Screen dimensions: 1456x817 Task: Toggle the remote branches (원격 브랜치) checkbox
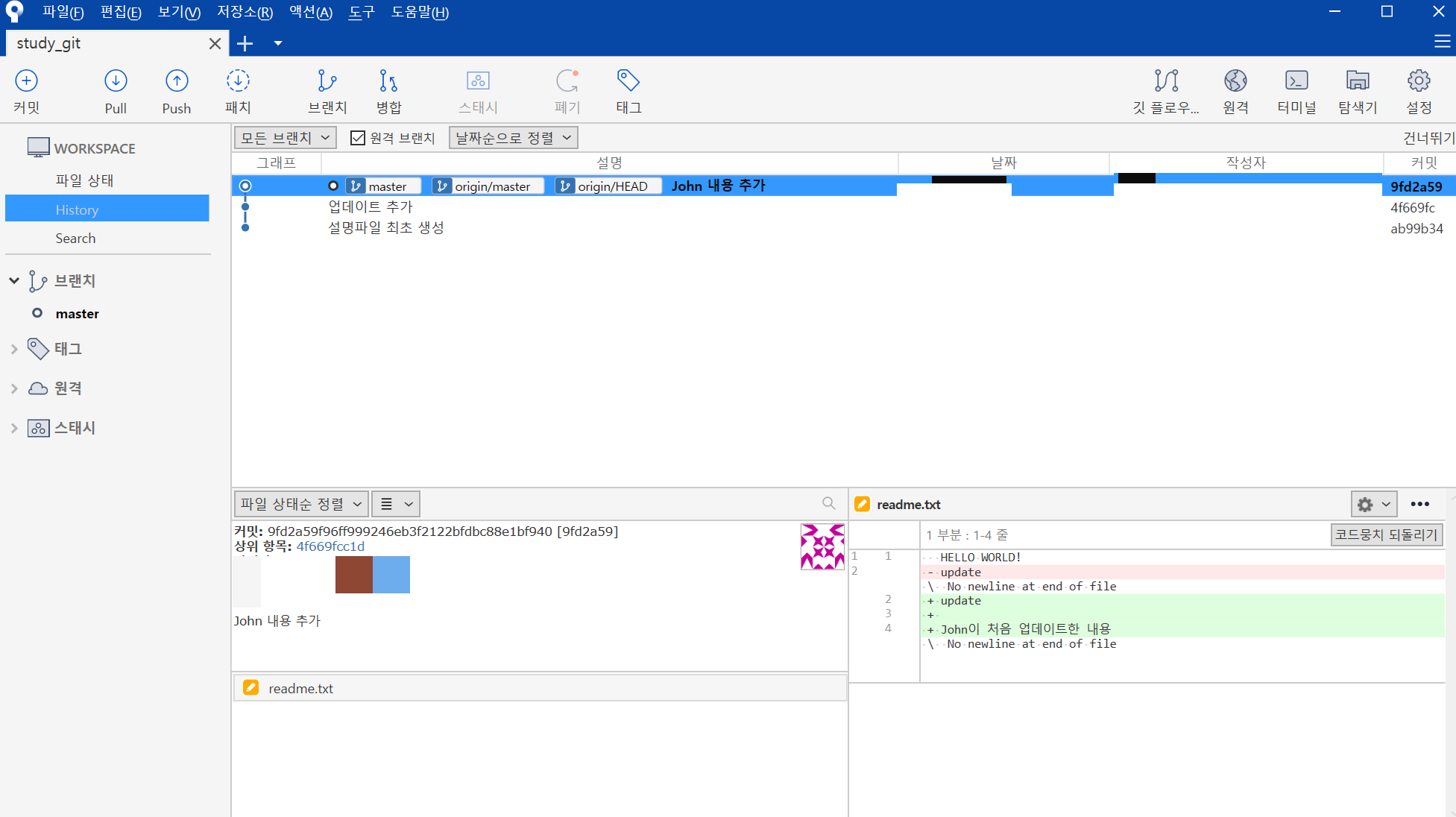pyautogui.click(x=358, y=138)
